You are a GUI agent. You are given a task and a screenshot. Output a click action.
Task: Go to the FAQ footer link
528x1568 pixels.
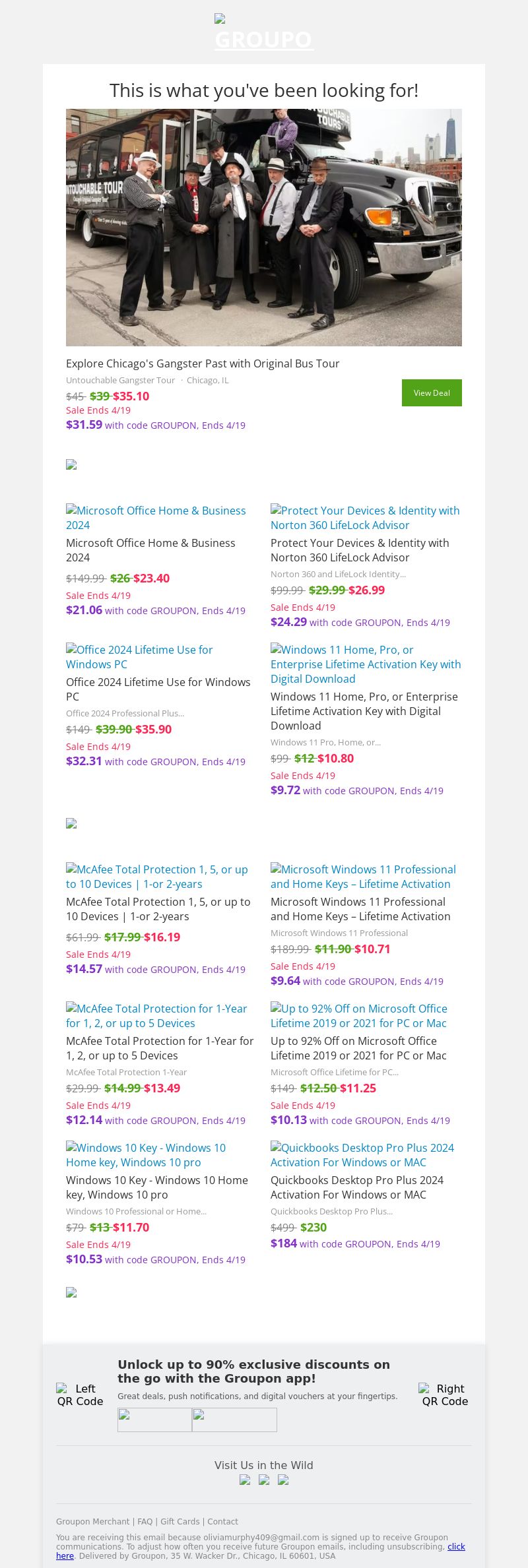click(145, 1521)
